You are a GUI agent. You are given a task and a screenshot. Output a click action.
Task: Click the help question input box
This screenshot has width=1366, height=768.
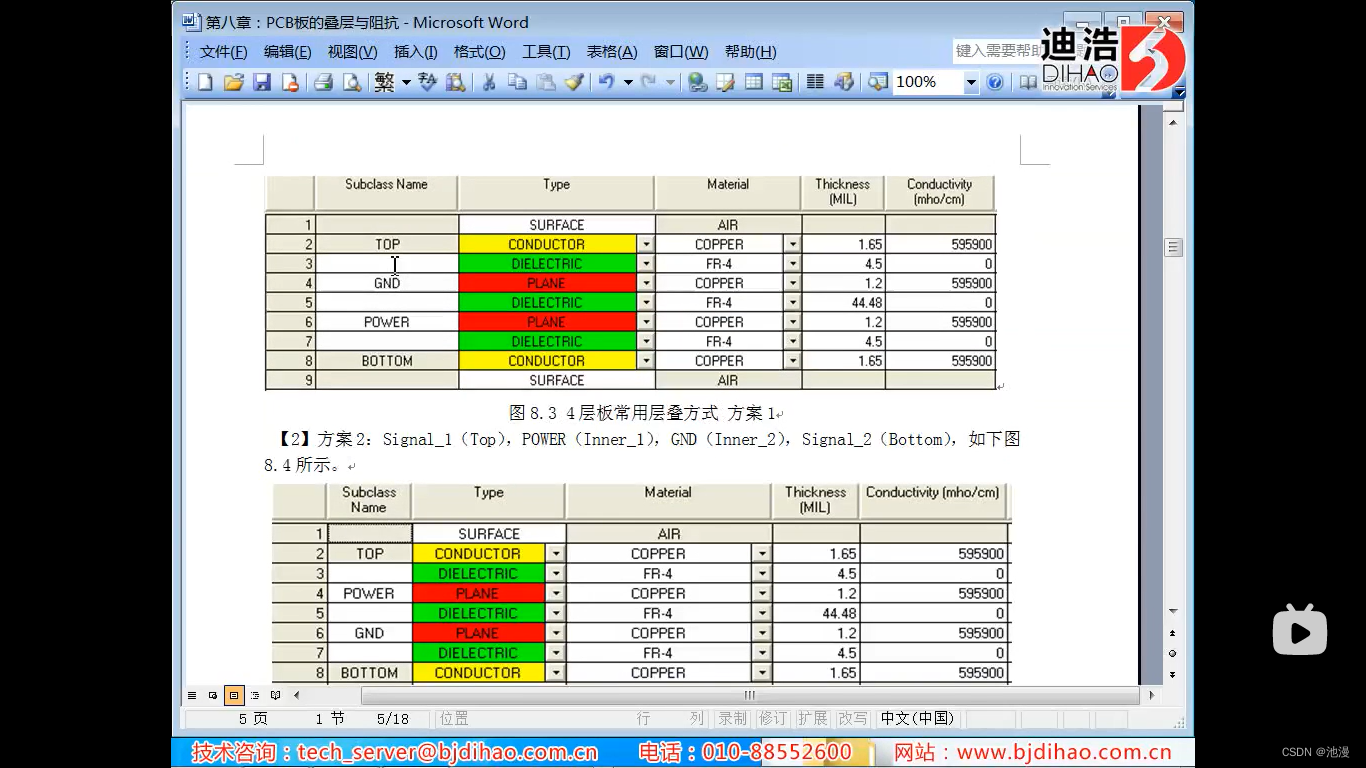pos(998,50)
